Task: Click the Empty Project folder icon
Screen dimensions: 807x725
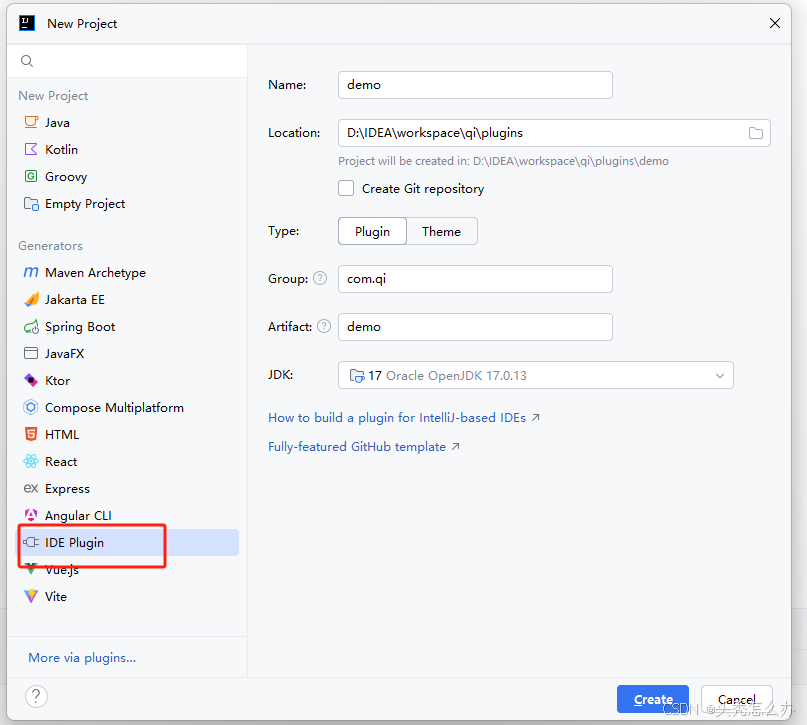Action: point(31,204)
